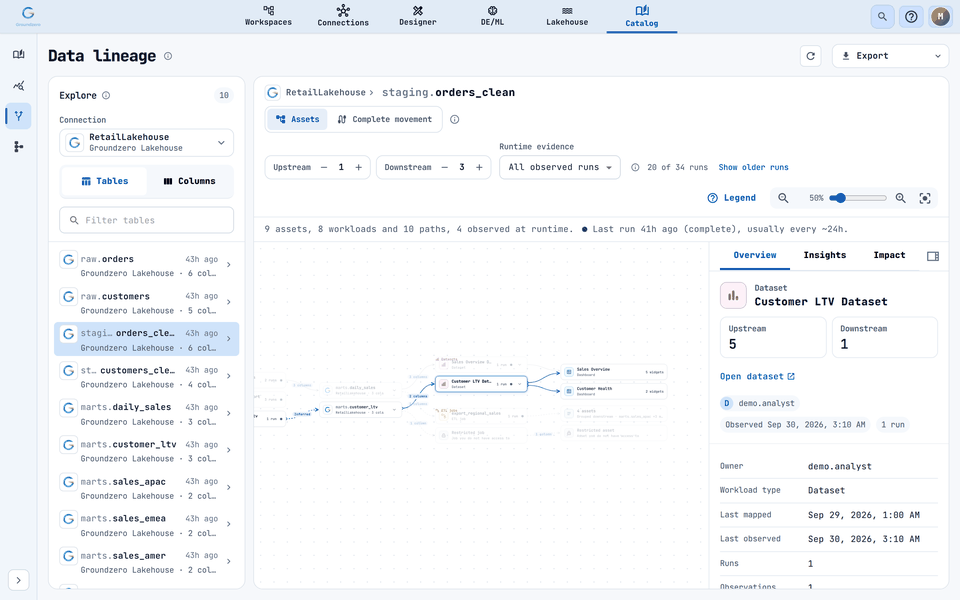Screen dimensions: 960x600
Task: Increase the Upstream level
Action: tap(359, 167)
